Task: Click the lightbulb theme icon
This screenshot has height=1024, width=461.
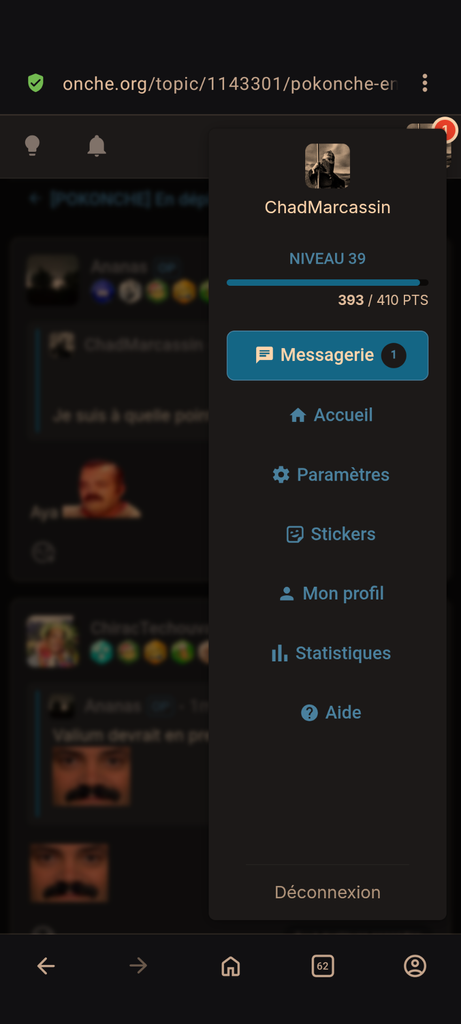Action: click(32, 146)
